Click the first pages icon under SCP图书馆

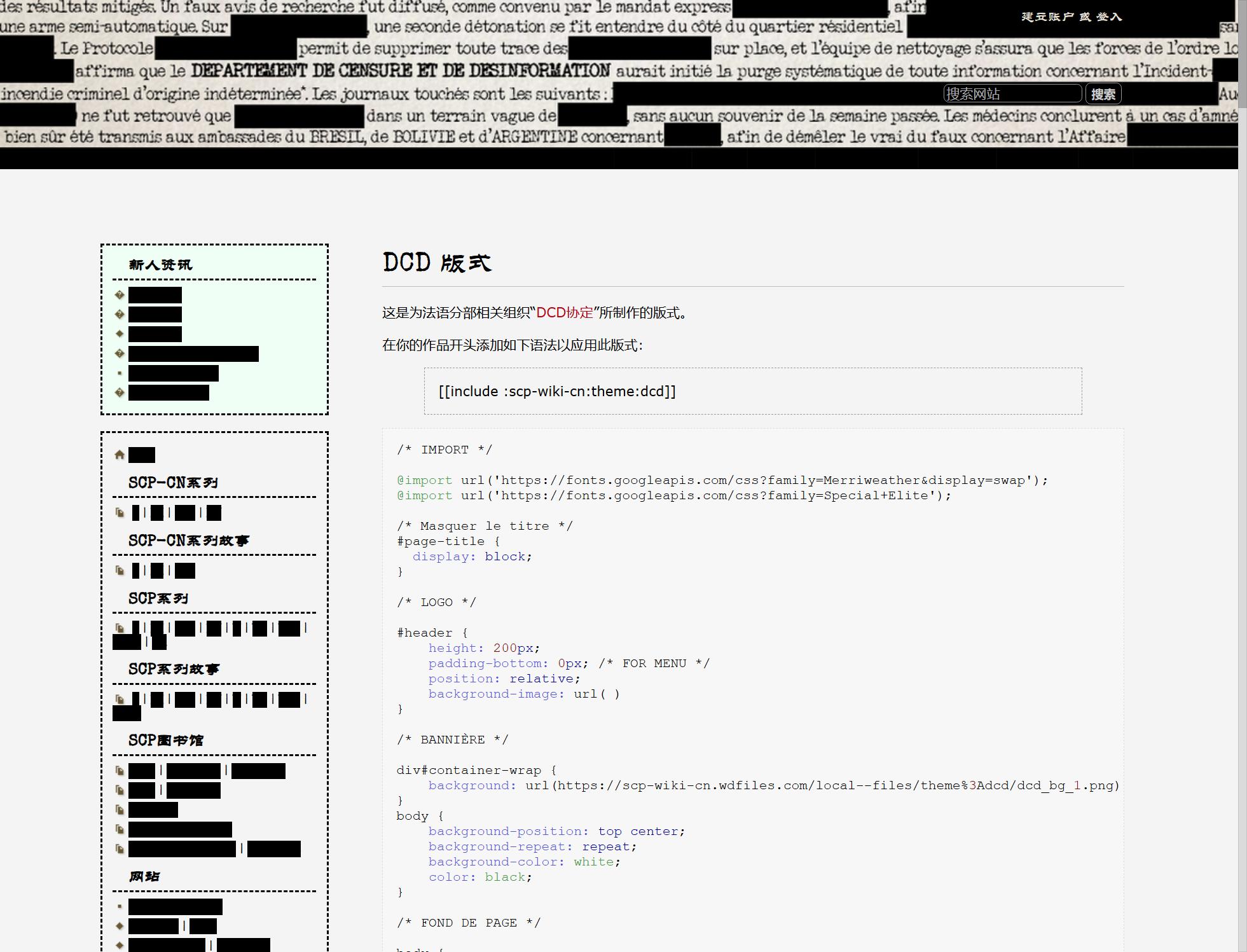[119, 771]
